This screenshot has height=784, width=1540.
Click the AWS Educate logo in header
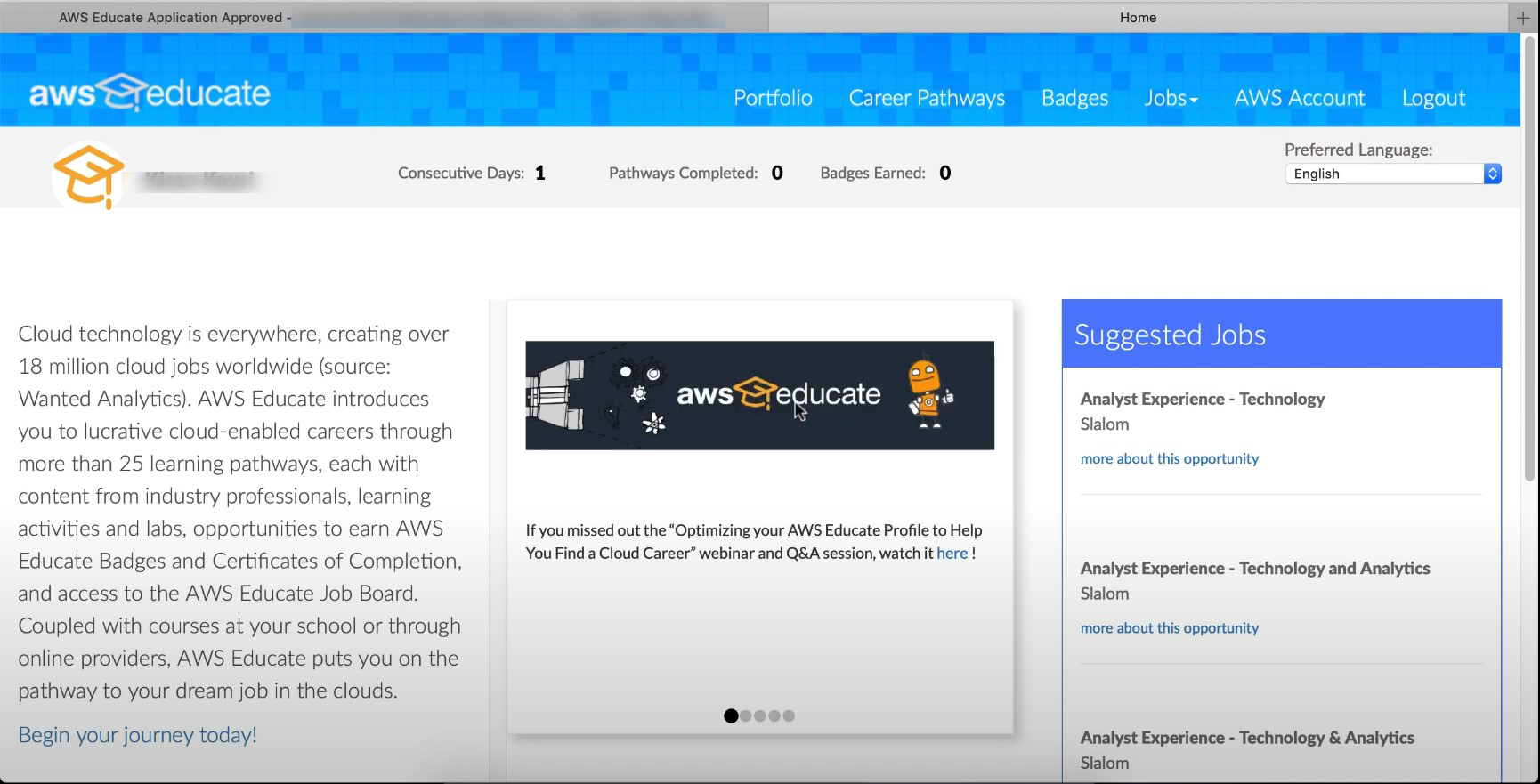tap(150, 93)
